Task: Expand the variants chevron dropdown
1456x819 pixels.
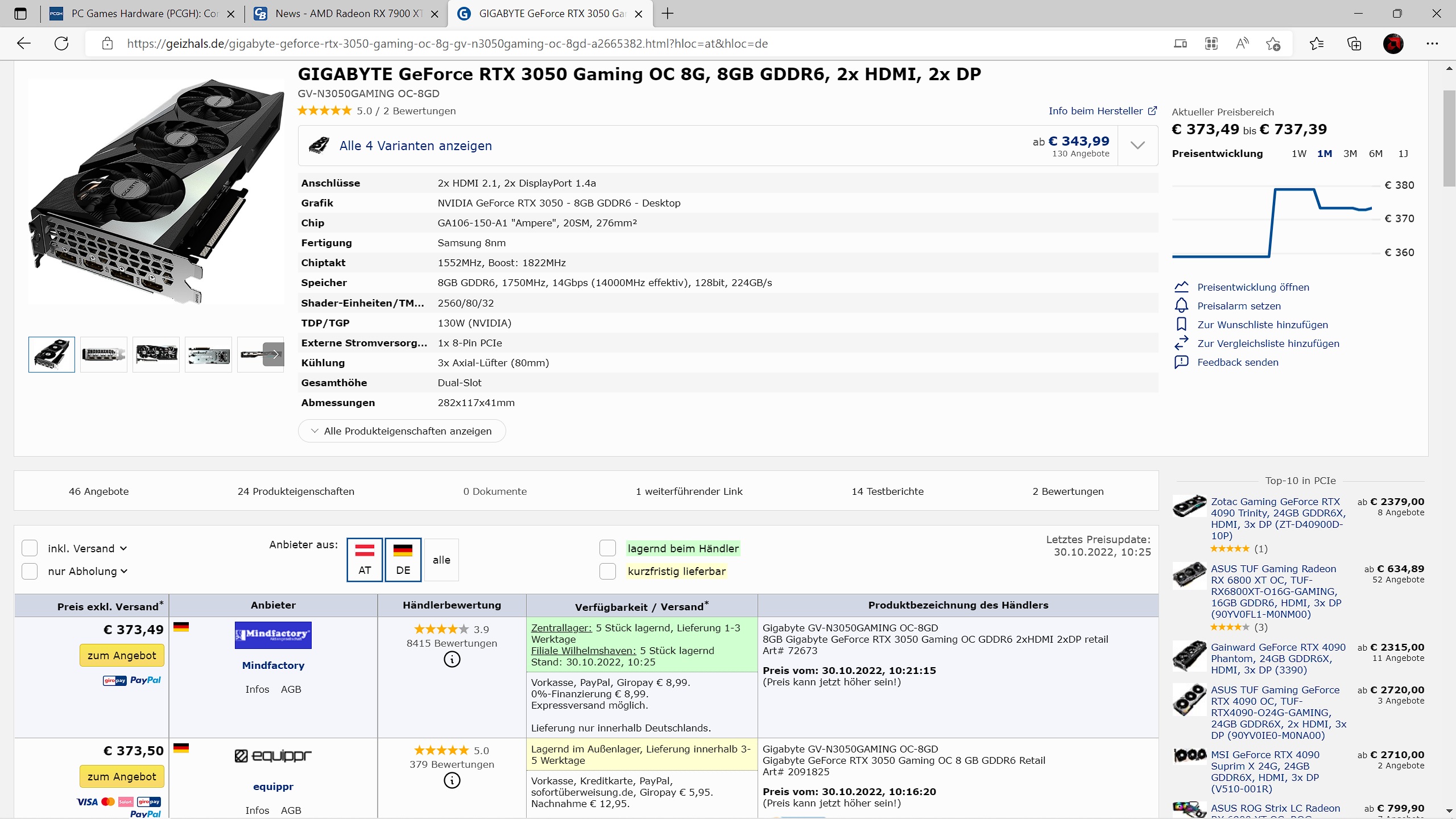Action: tap(1137, 146)
